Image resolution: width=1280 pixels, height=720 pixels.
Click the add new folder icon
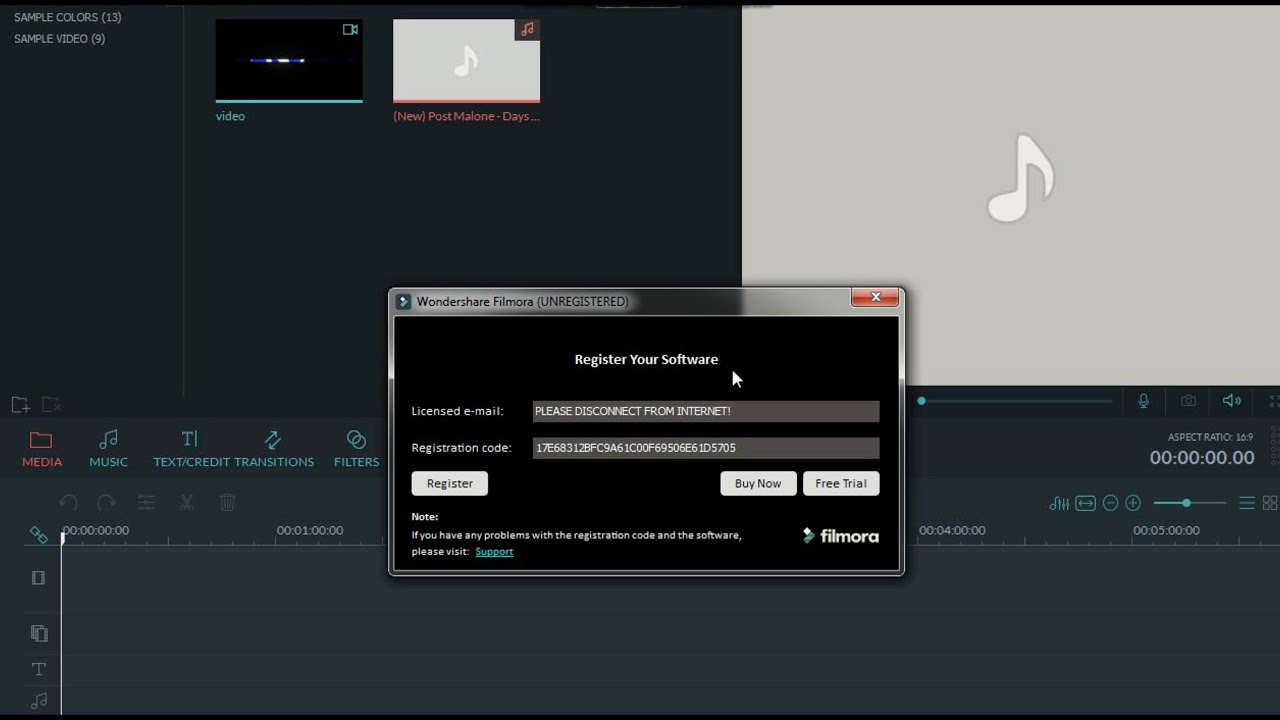[20, 405]
